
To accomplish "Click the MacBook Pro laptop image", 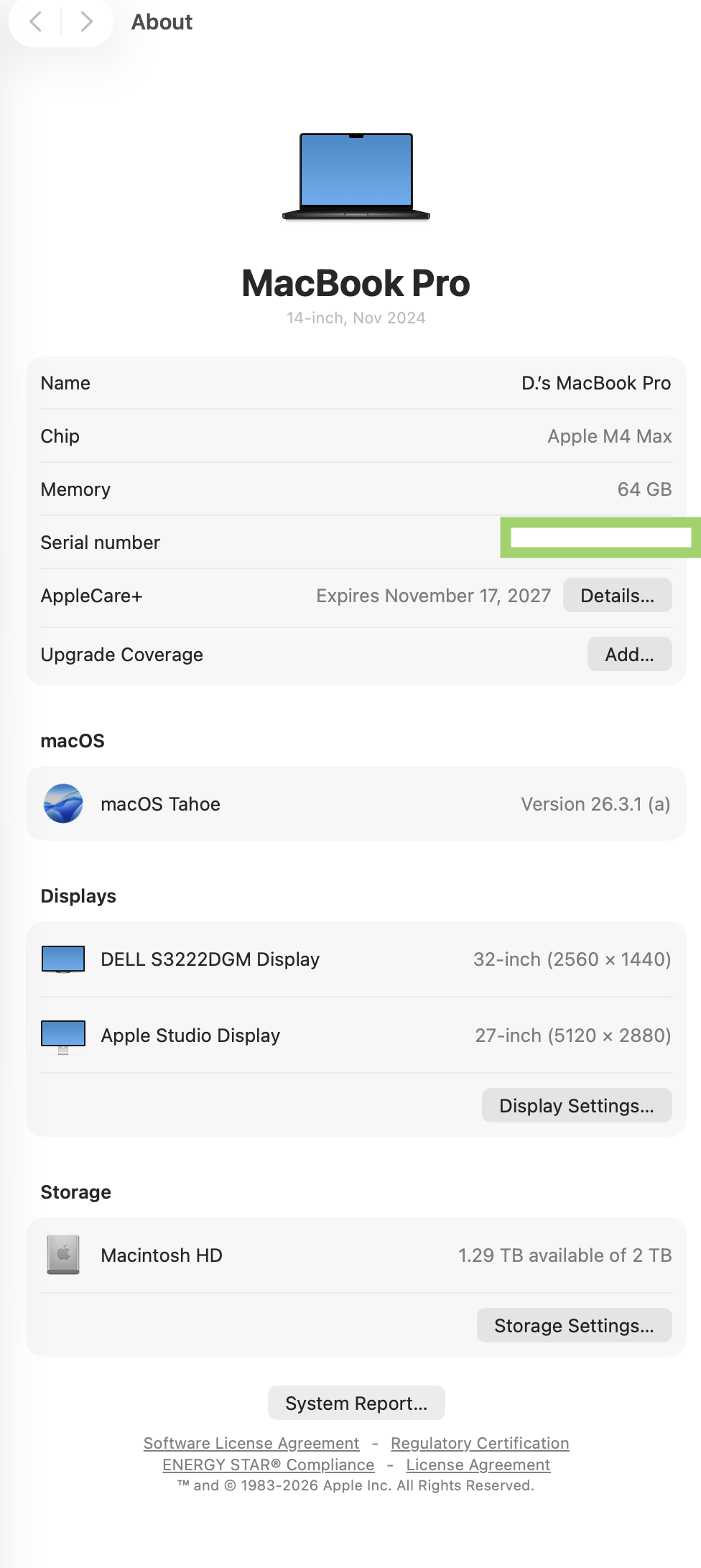I will tap(356, 176).
